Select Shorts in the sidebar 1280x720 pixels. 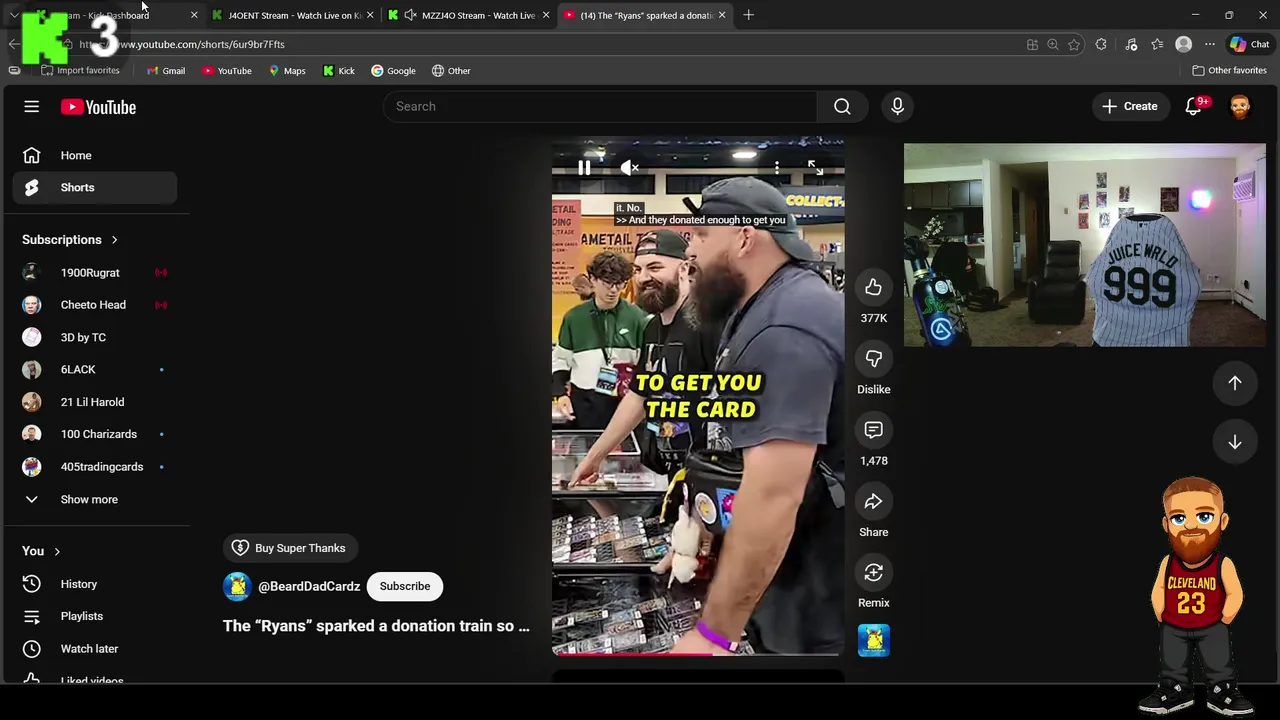(x=95, y=187)
